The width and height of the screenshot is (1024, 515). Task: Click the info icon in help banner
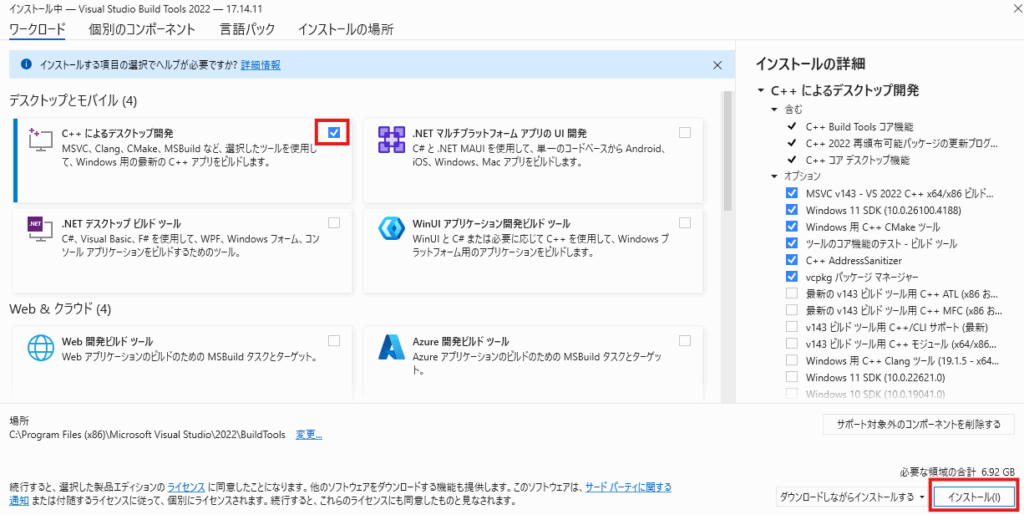pos(26,64)
